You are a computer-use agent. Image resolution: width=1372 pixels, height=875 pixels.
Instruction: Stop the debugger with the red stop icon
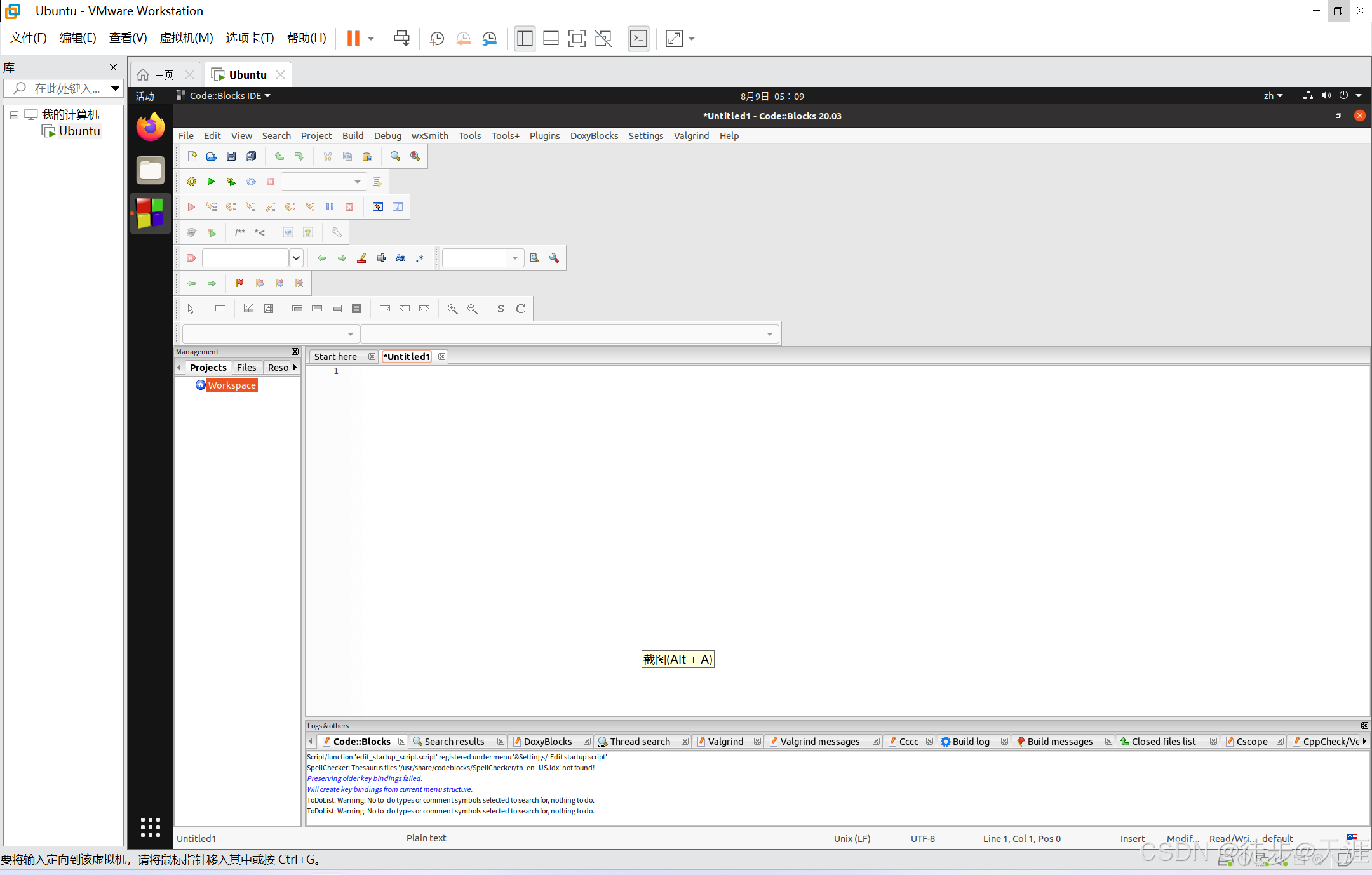click(x=349, y=207)
